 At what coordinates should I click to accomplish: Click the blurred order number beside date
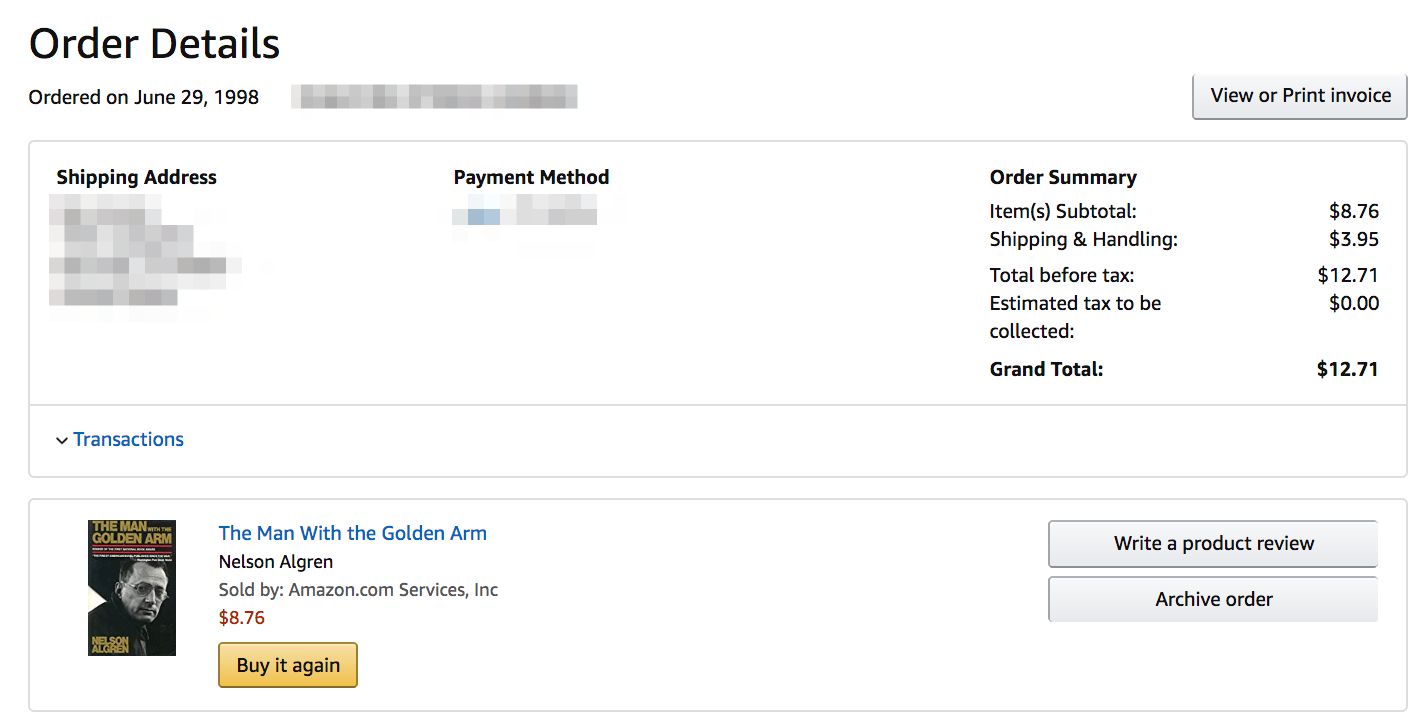coord(434,97)
